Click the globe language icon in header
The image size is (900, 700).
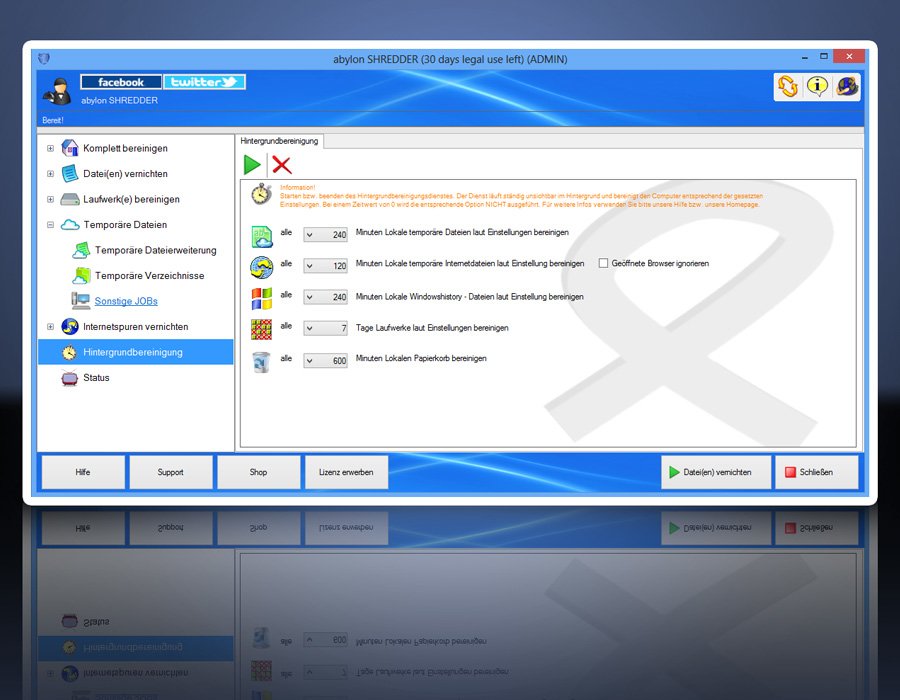[846, 87]
